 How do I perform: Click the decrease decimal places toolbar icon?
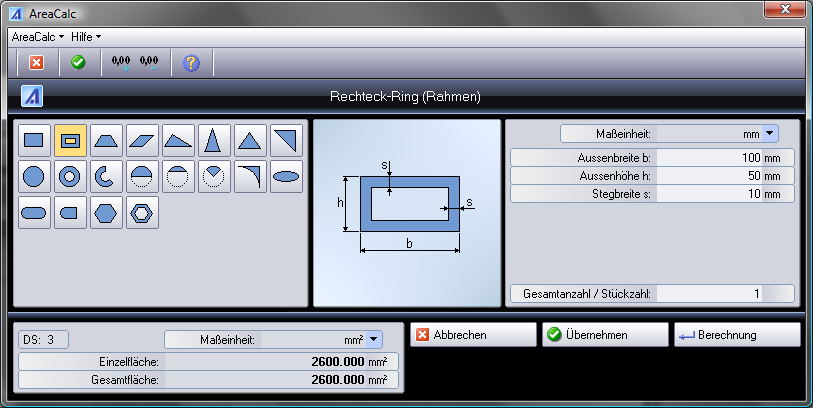click(150, 62)
